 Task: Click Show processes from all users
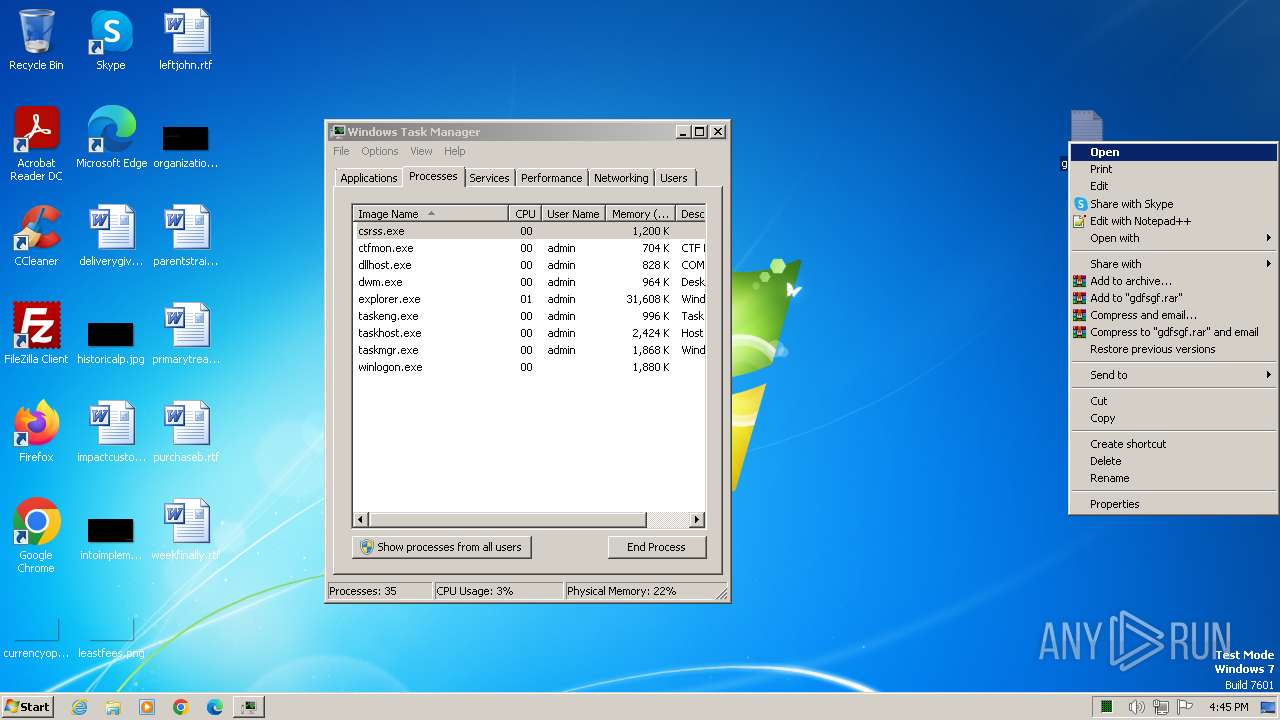tap(441, 547)
